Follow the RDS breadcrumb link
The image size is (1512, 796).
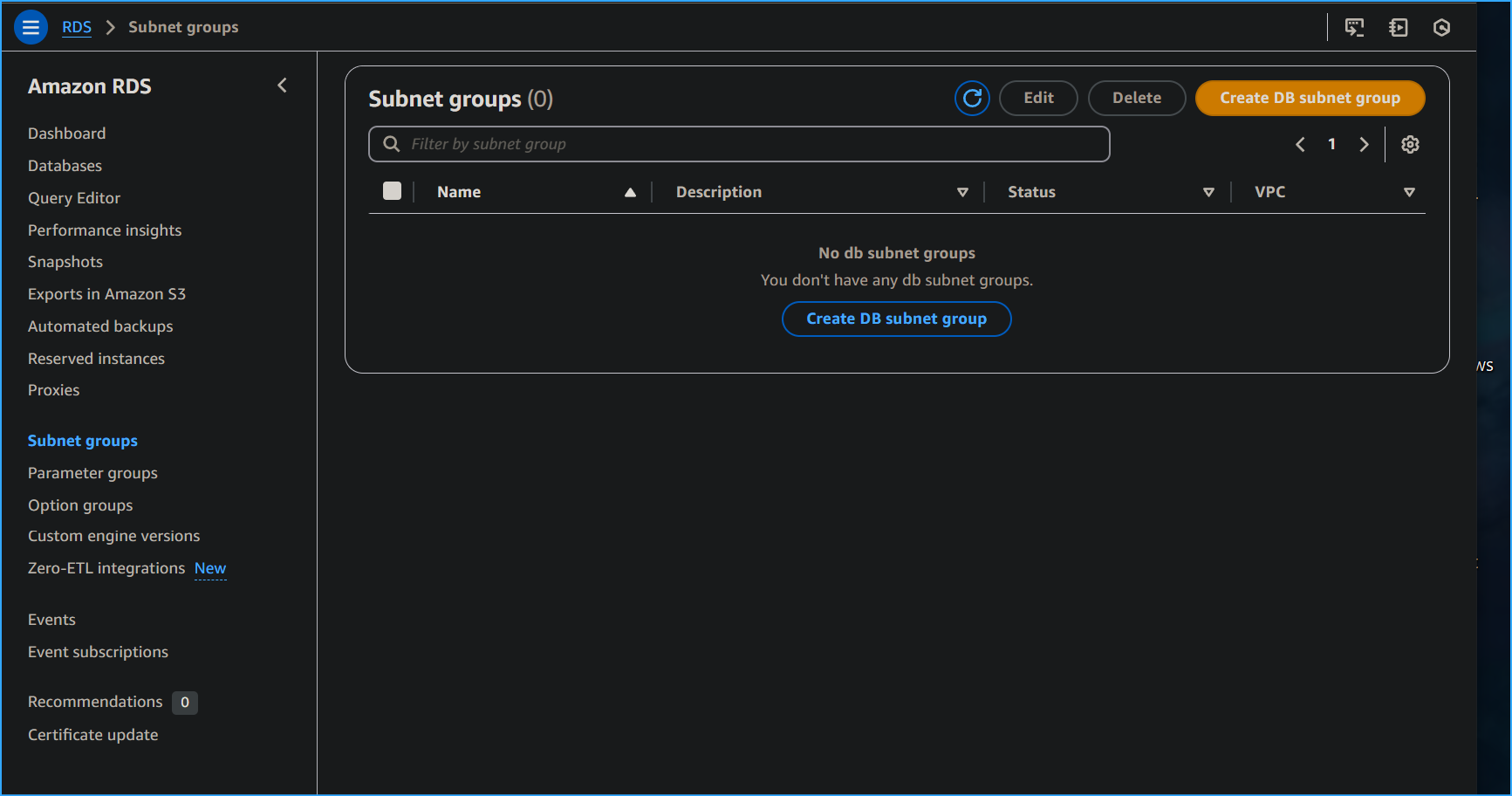(x=76, y=27)
